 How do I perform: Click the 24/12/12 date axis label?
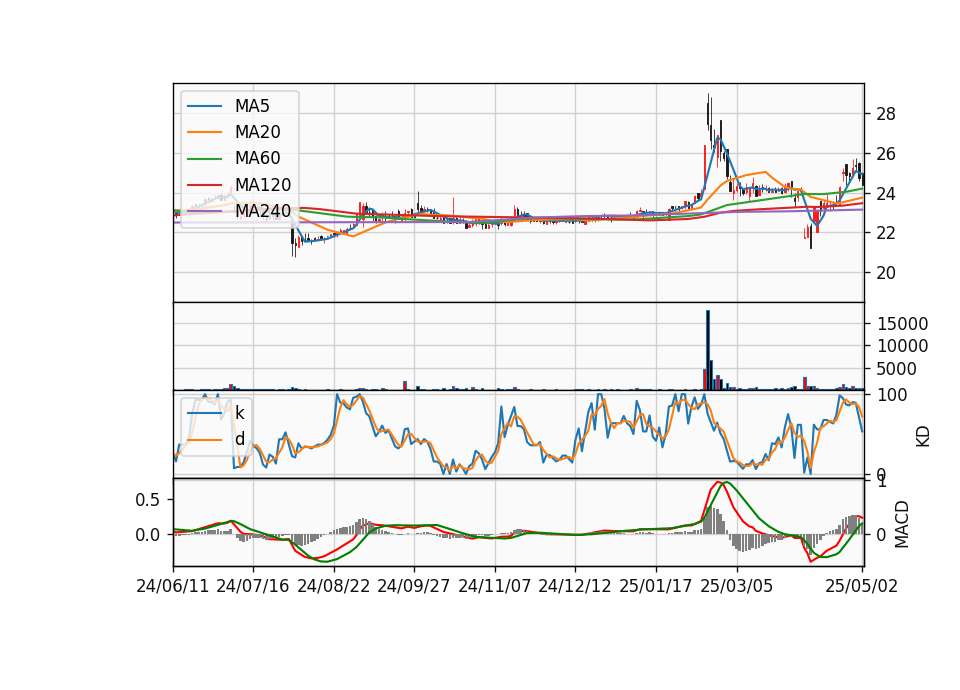575,586
